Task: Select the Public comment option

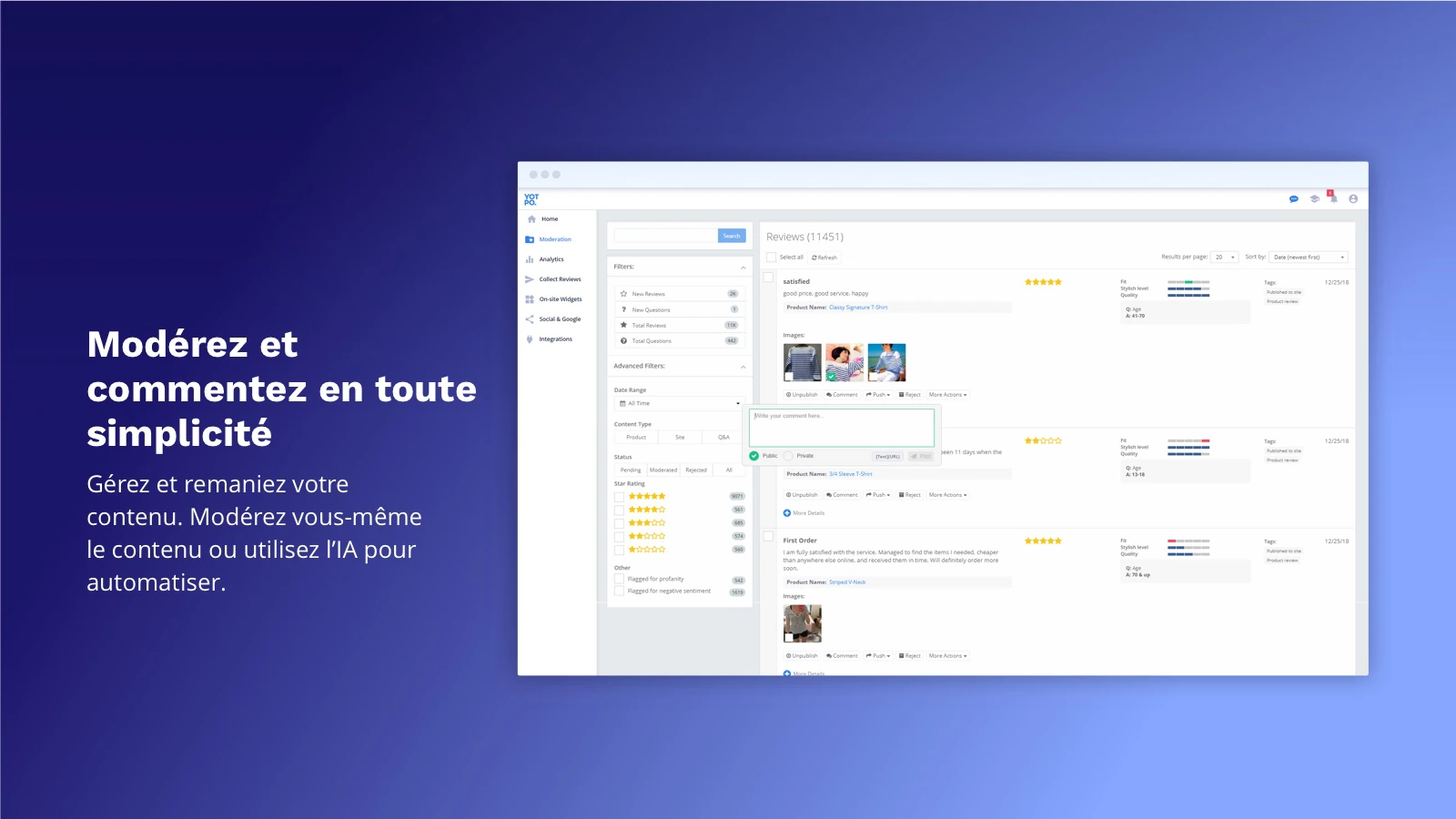Action: point(753,456)
